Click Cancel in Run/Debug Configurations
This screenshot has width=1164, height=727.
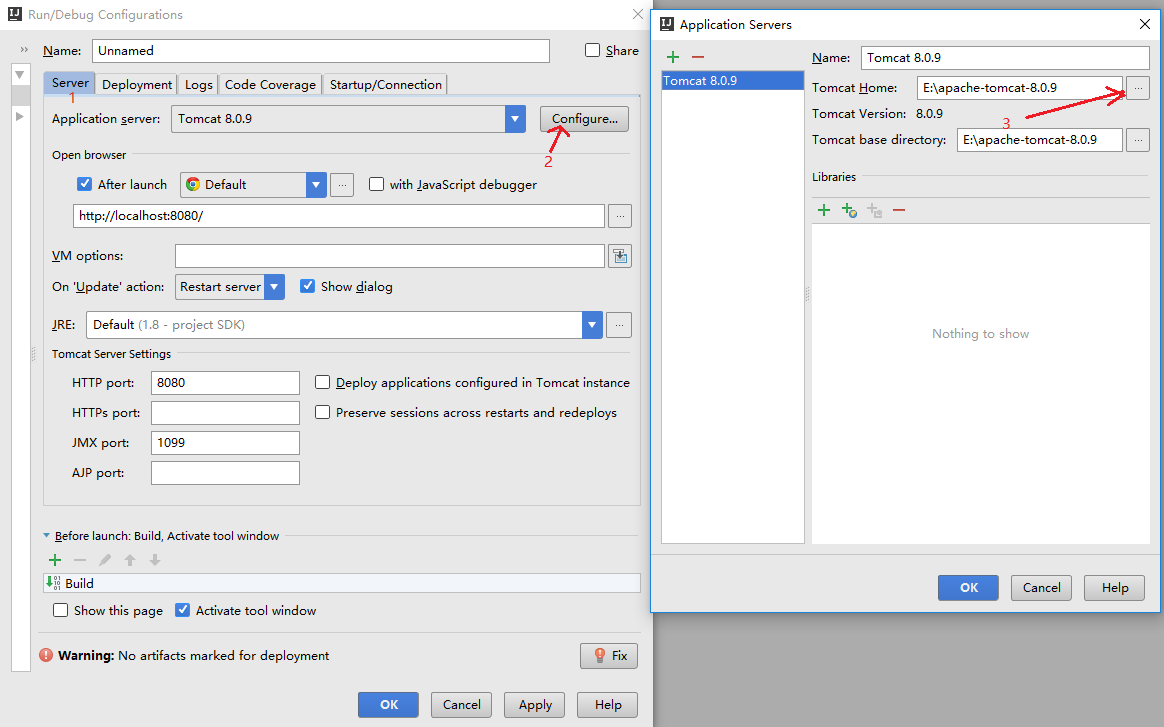462,705
